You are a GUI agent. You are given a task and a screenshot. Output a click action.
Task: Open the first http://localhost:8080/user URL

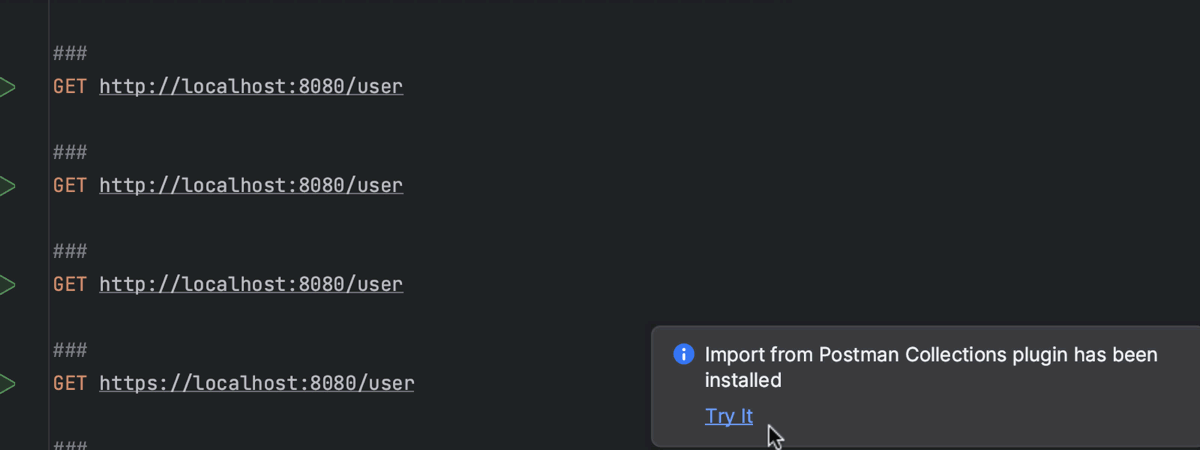click(251, 87)
